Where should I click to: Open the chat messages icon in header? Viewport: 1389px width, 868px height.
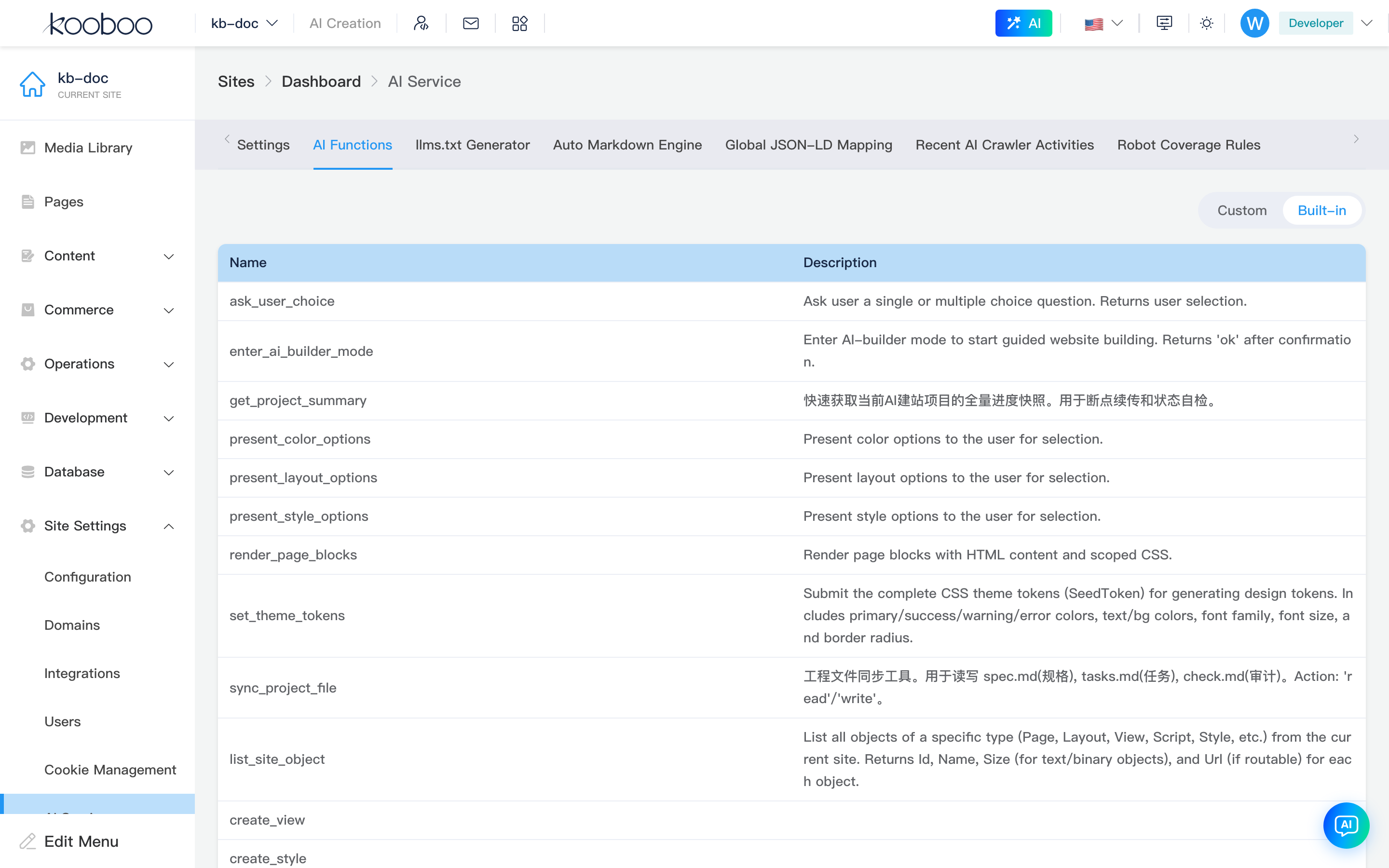point(1164,23)
